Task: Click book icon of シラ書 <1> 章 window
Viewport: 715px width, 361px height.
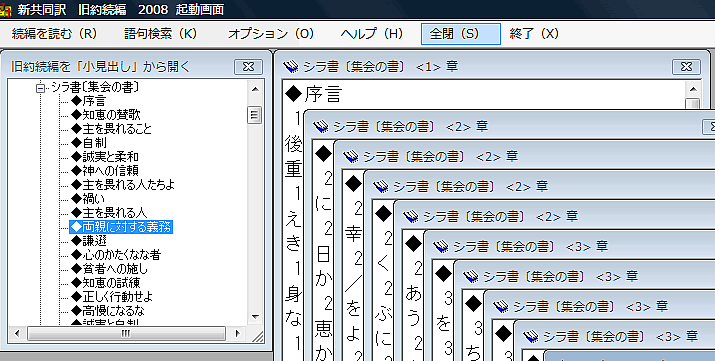Action: [290, 67]
